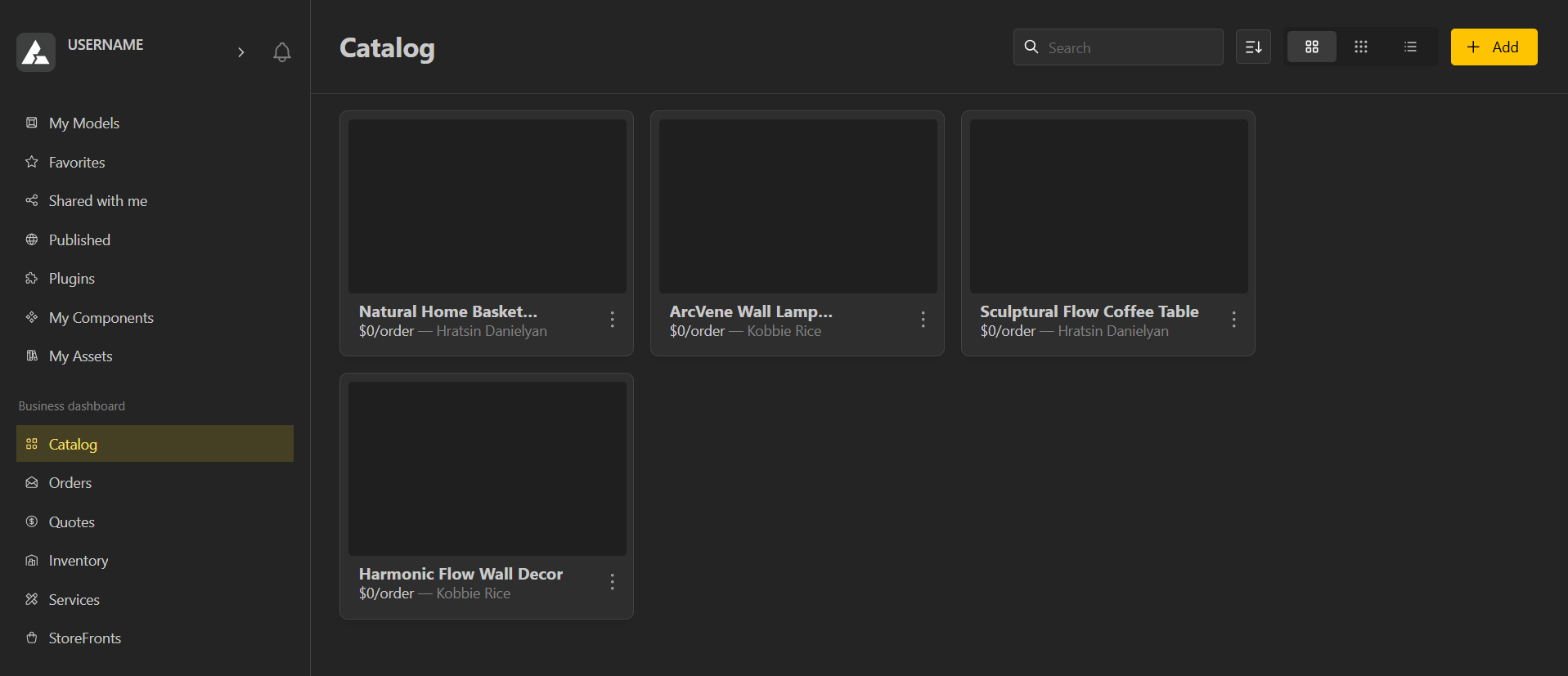Click the app logo icon

(x=36, y=52)
